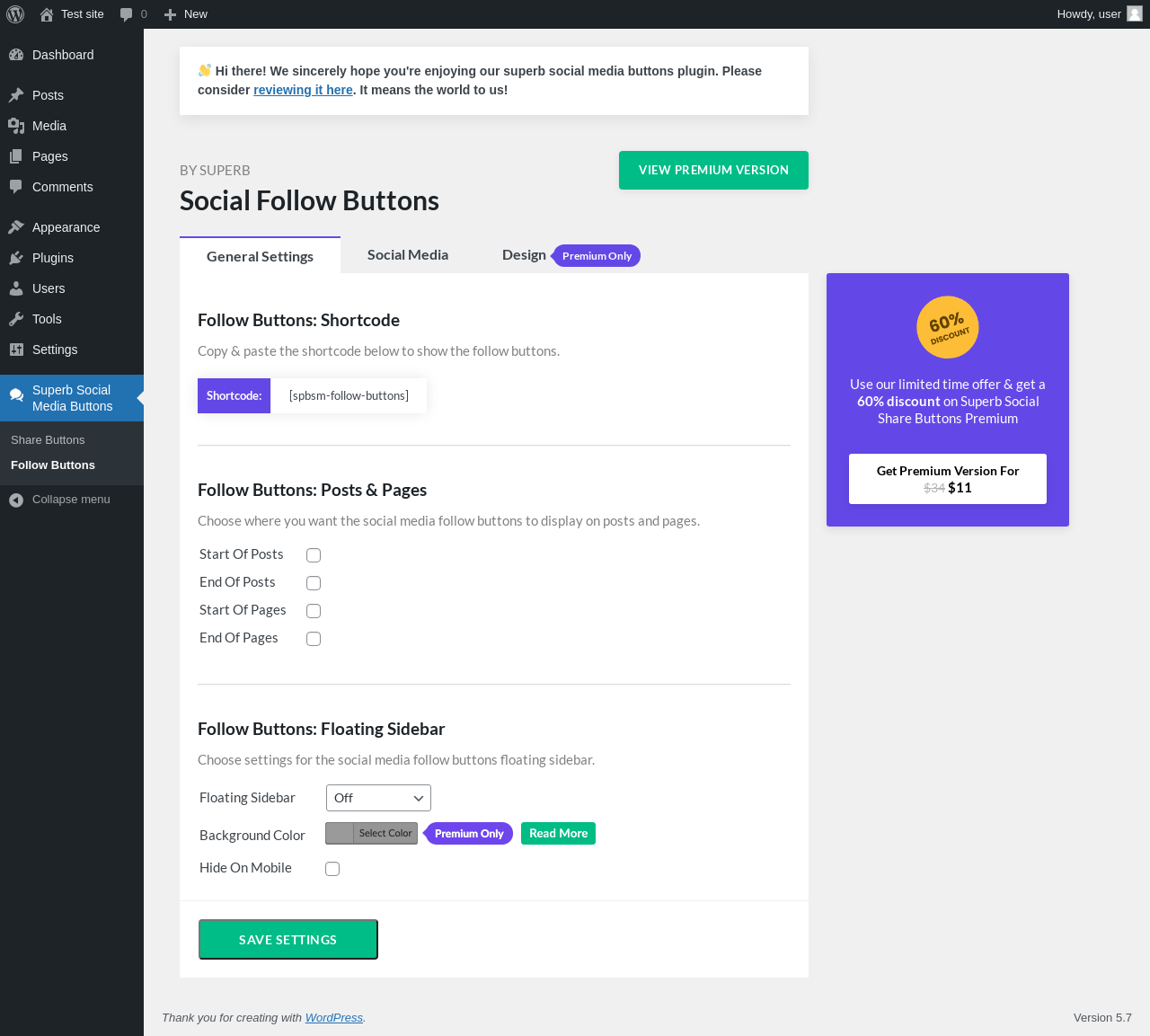Click the Dashboard gauge icon
The image size is (1150, 1036).
coord(16,55)
